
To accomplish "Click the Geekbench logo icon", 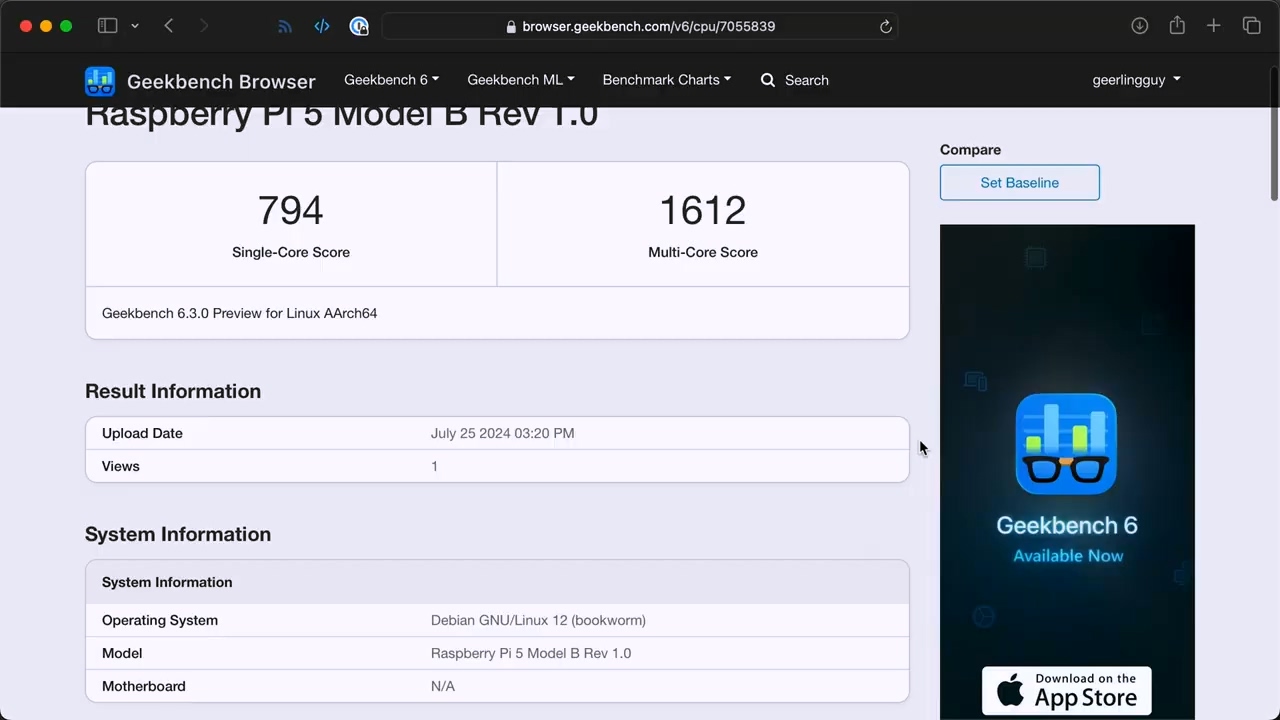I will tap(100, 81).
